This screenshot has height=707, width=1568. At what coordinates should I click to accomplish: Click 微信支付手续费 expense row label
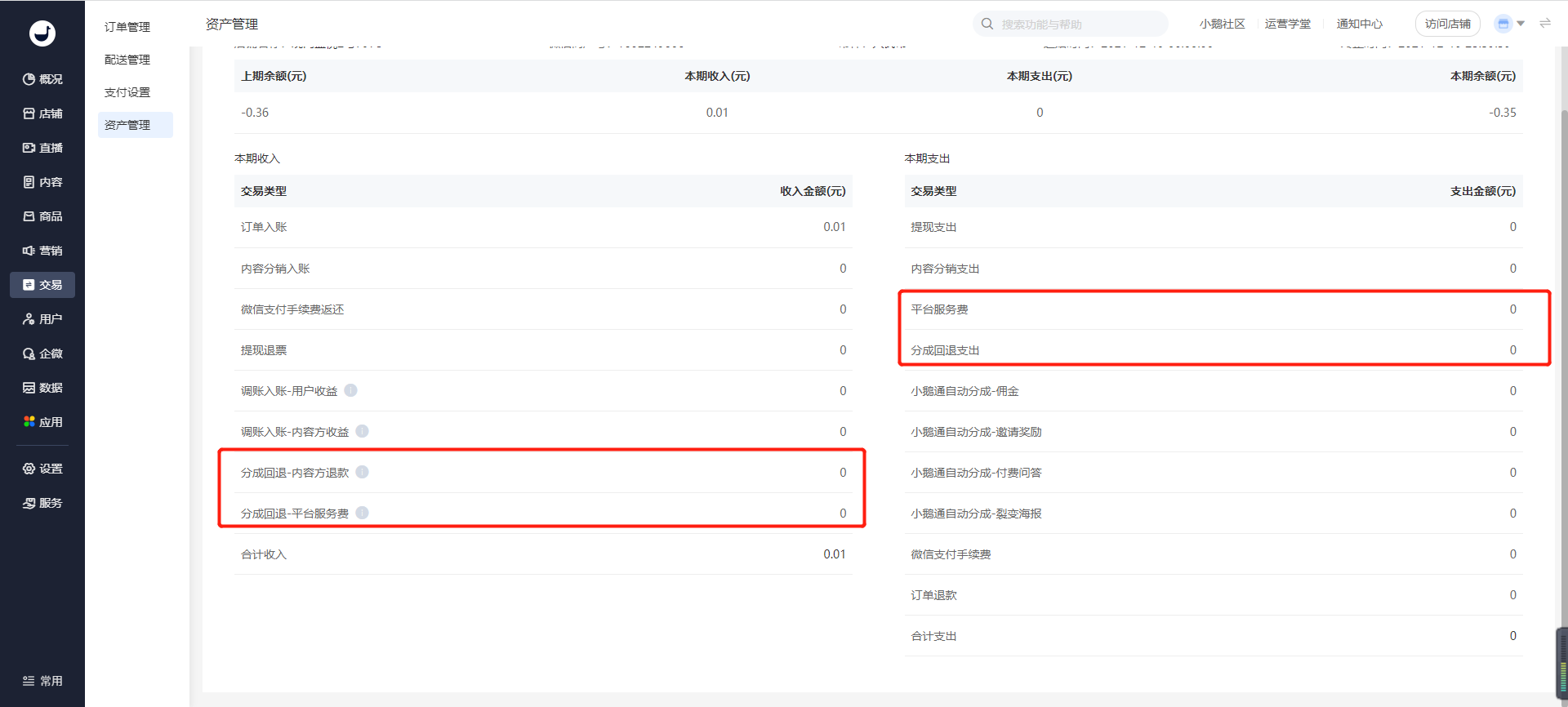(x=951, y=554)
